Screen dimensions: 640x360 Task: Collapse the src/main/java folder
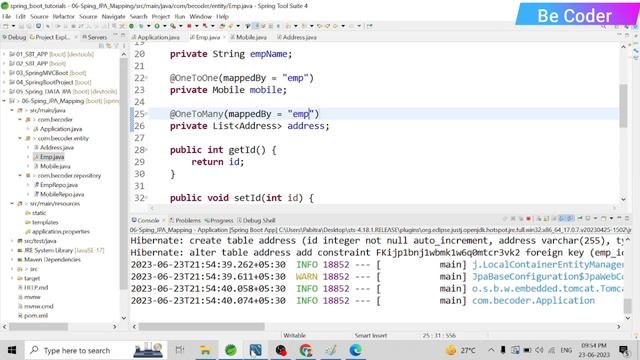pyautogui.click(x=12, y=110)
